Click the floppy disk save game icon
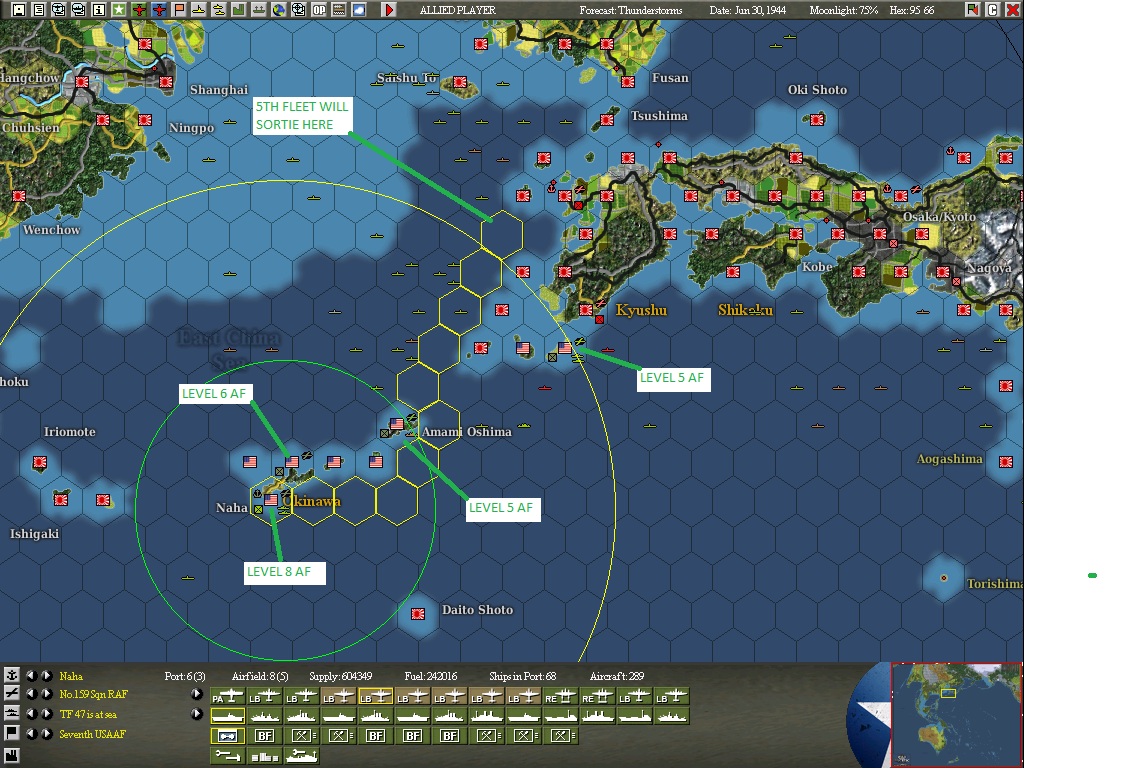The width and height of the screenshot is (1137, 774). click(20, 10)
